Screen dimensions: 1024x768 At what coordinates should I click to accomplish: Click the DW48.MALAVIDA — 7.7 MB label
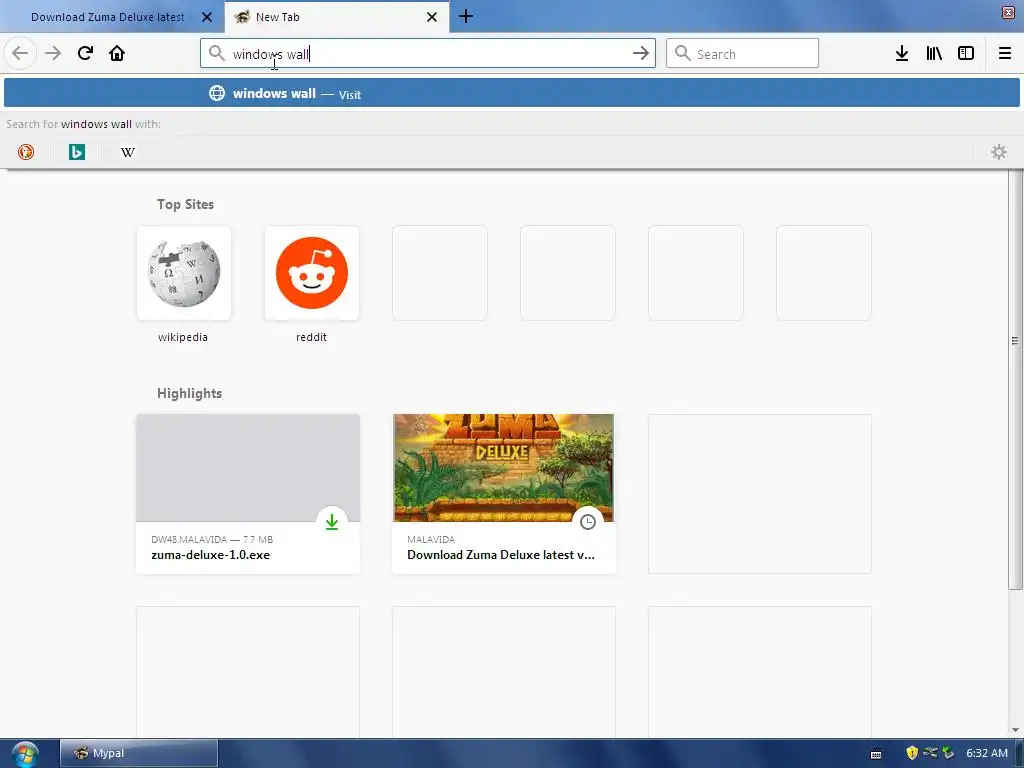click(x=212, y=539)
